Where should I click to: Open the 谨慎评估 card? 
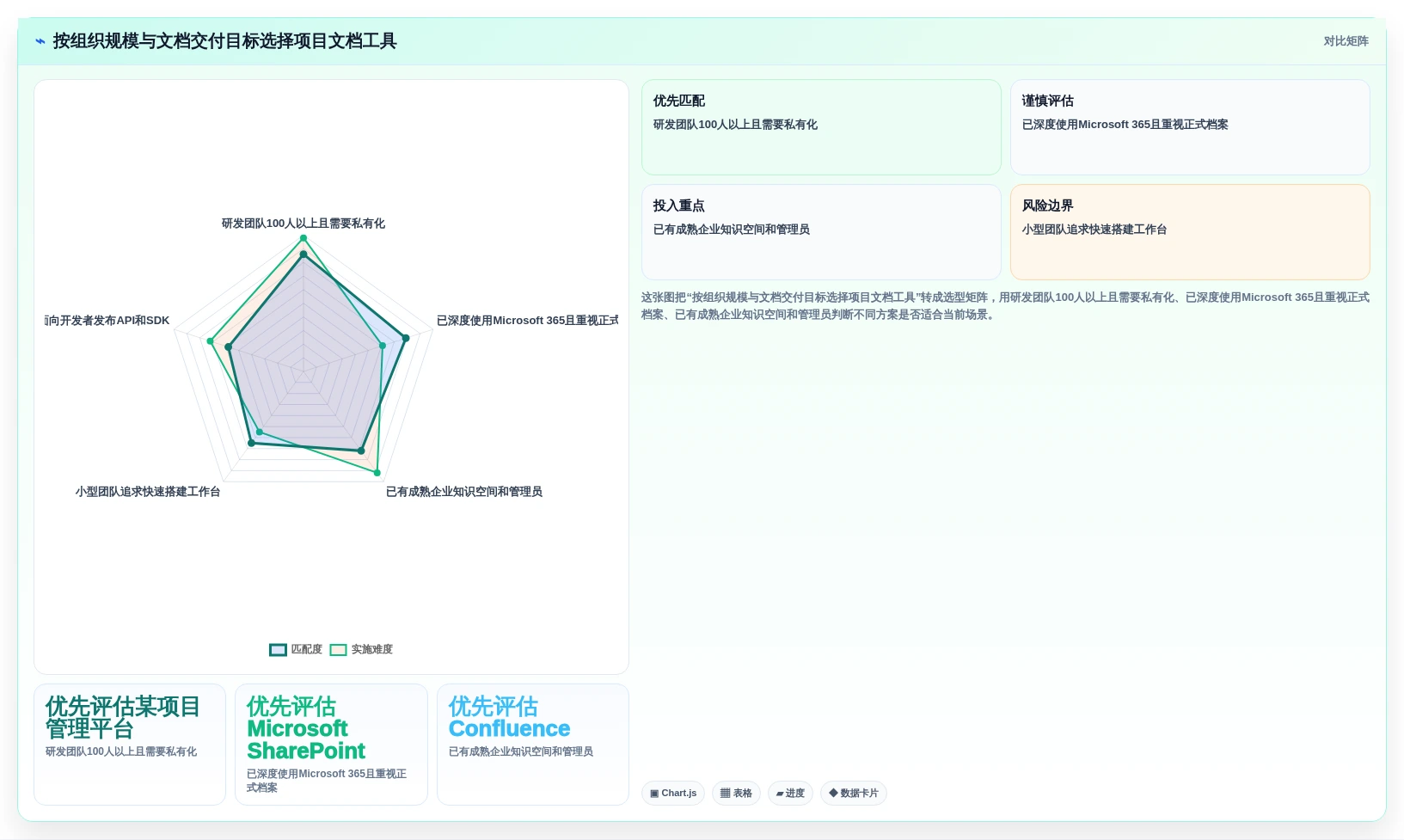tap(1190, 127)
